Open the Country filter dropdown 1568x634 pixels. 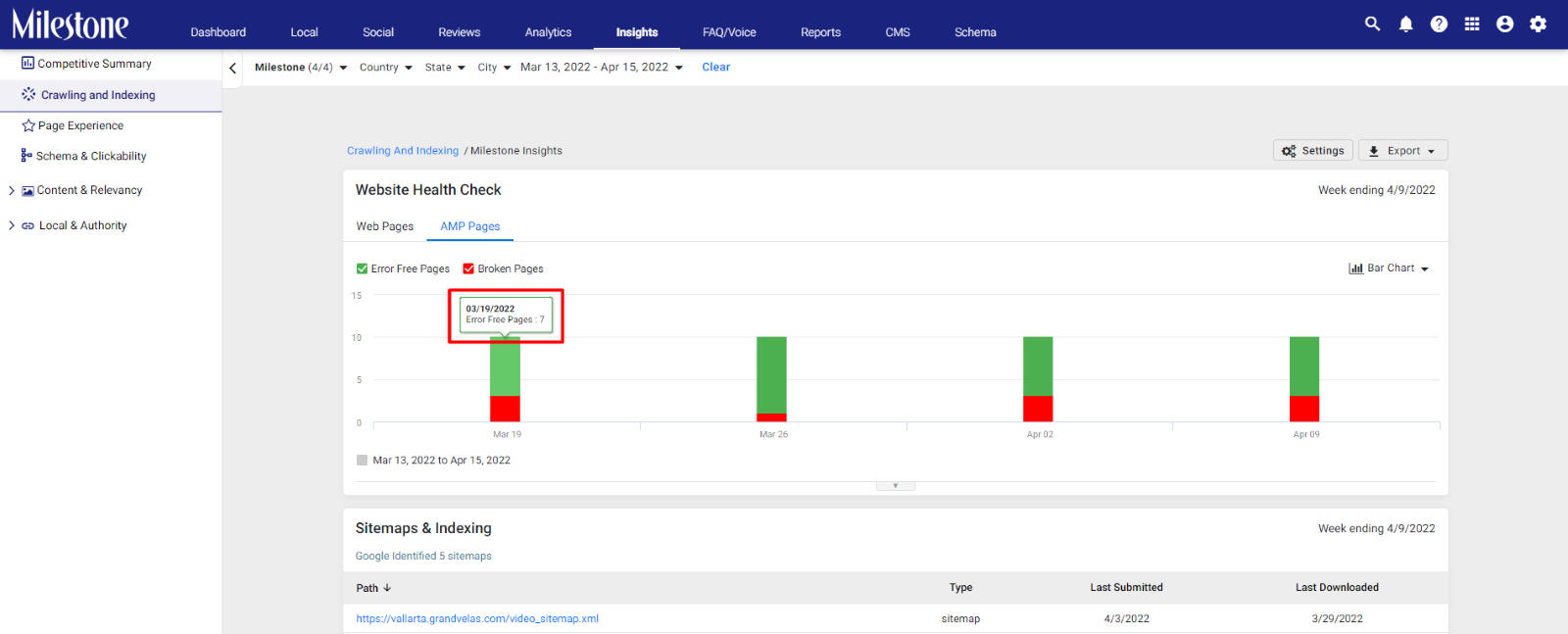tap(385, 68)
